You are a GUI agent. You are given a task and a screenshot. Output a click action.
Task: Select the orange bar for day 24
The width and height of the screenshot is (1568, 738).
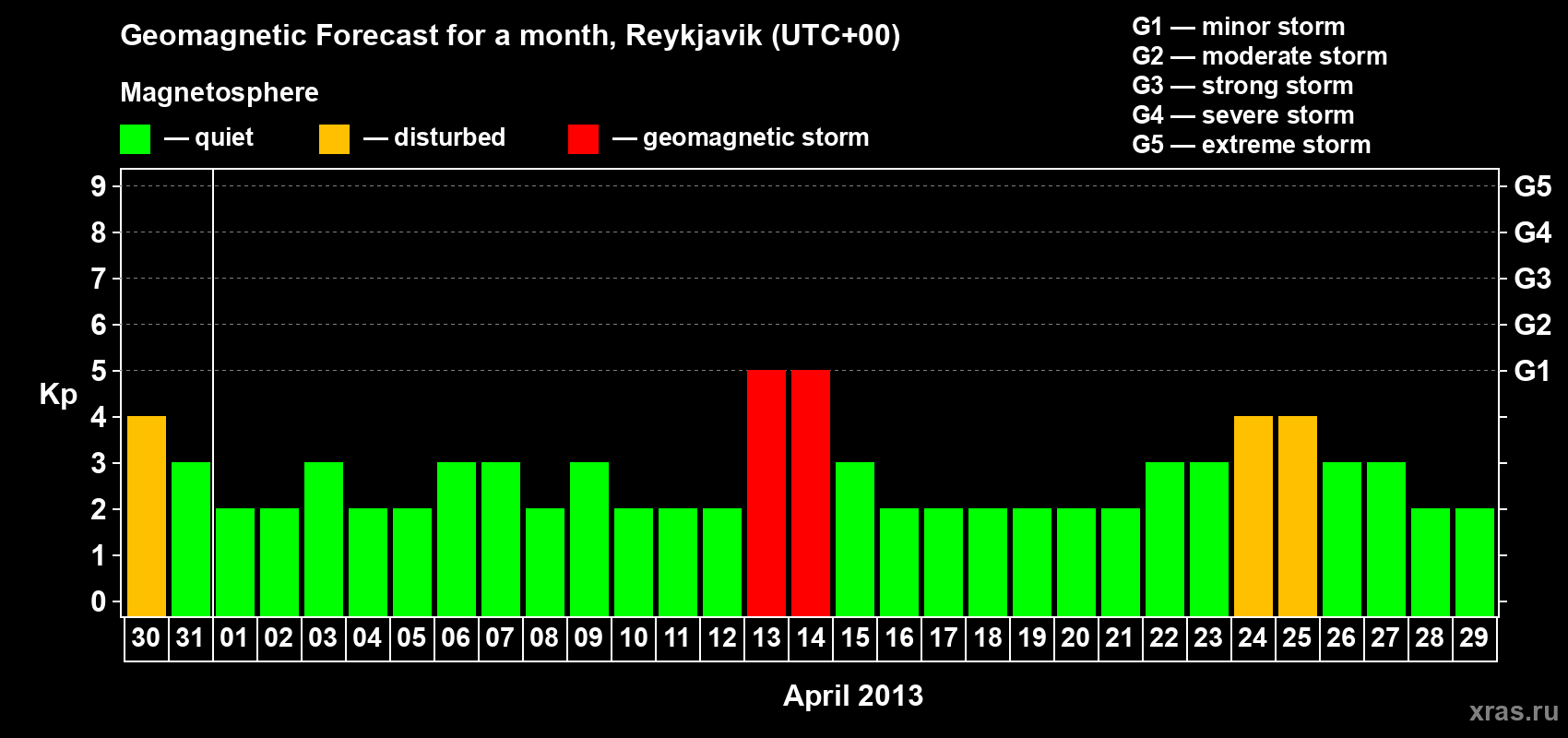click(1253, 516)
